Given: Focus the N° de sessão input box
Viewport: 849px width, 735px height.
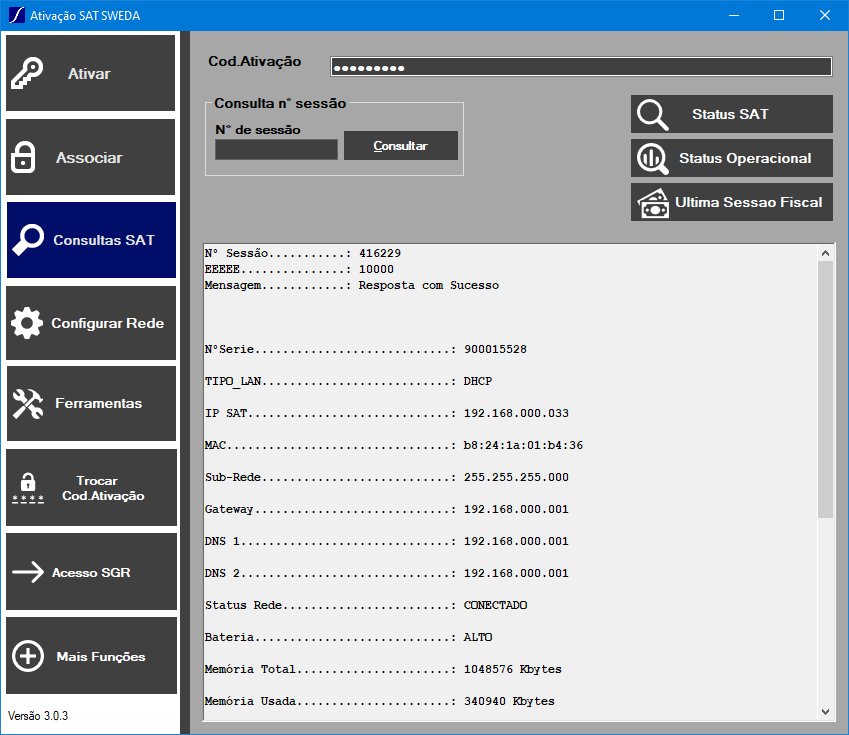Looking at the screenshot, I should pyautogui.click(x=276, y=149).
